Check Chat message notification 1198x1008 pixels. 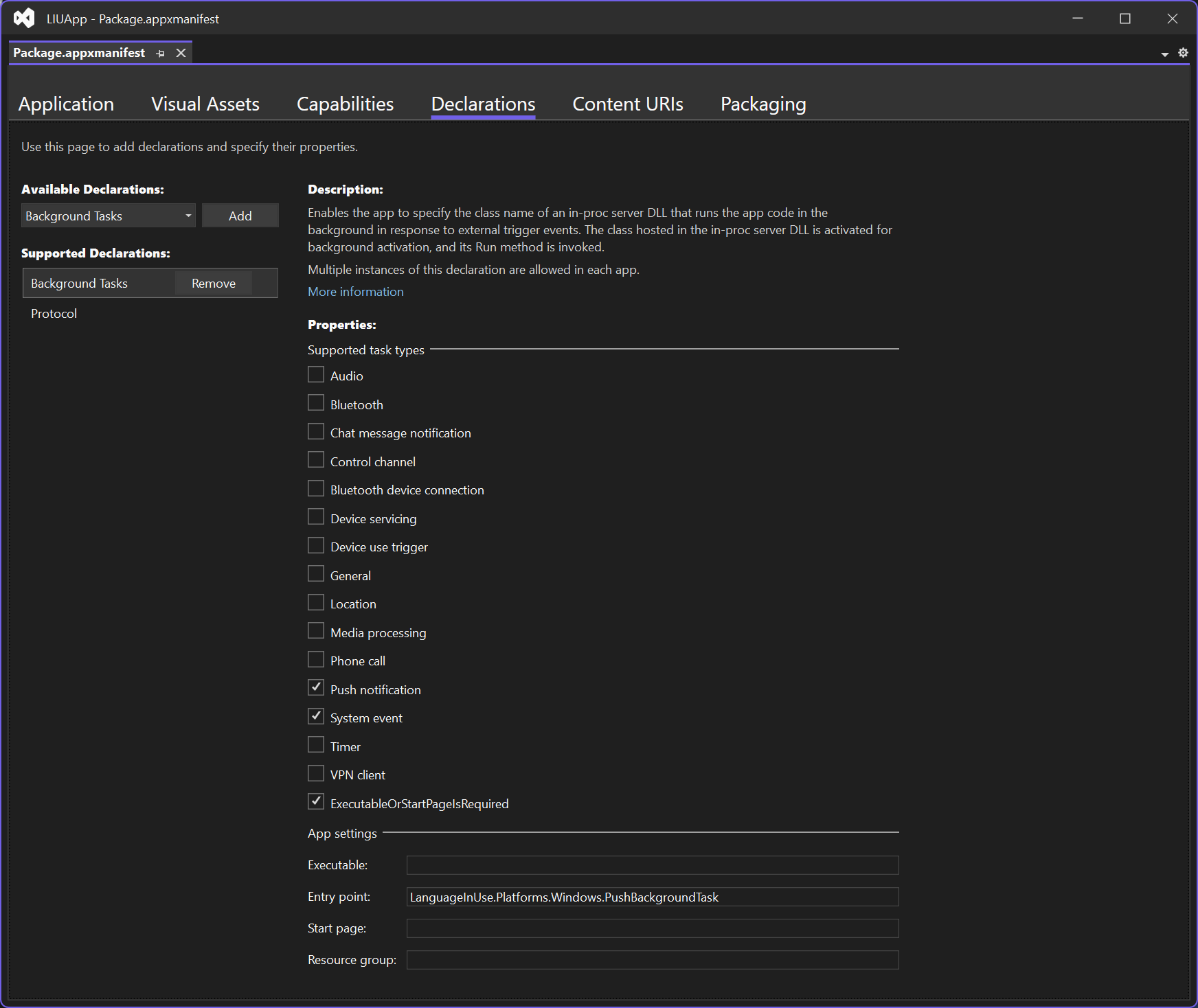316,432
